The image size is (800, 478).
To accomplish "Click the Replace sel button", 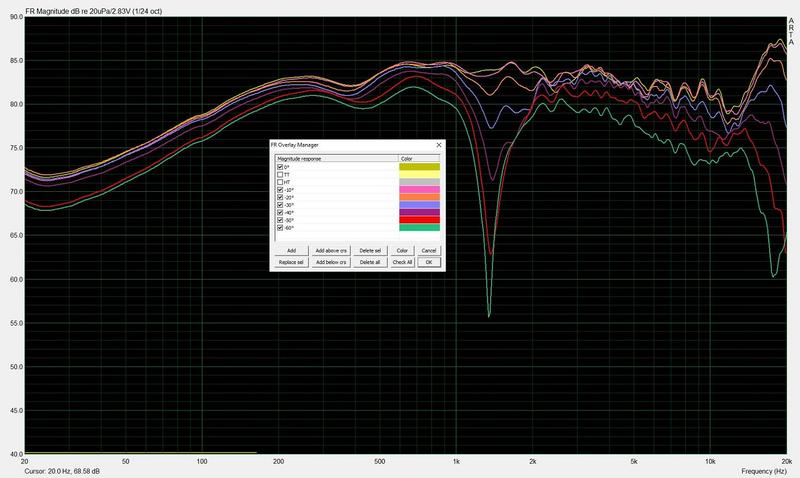I will [x=291, y=262].
